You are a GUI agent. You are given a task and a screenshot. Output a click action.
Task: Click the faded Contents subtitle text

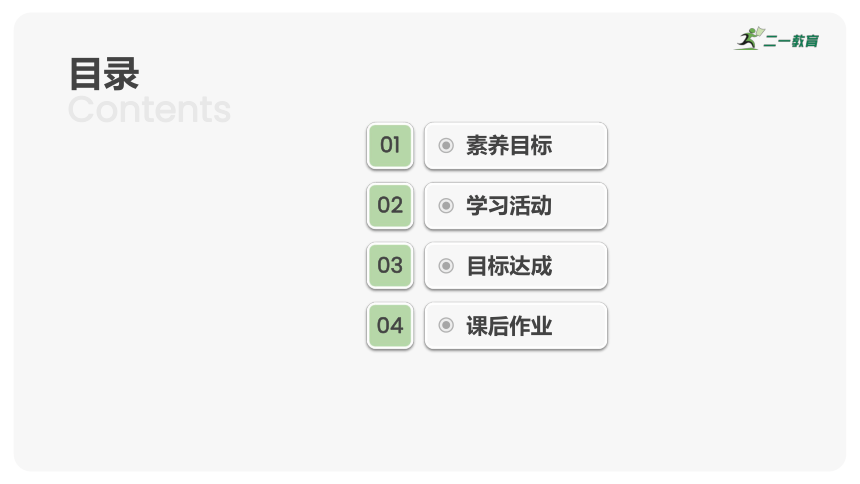pyautogui.click(x=149, y=109)
